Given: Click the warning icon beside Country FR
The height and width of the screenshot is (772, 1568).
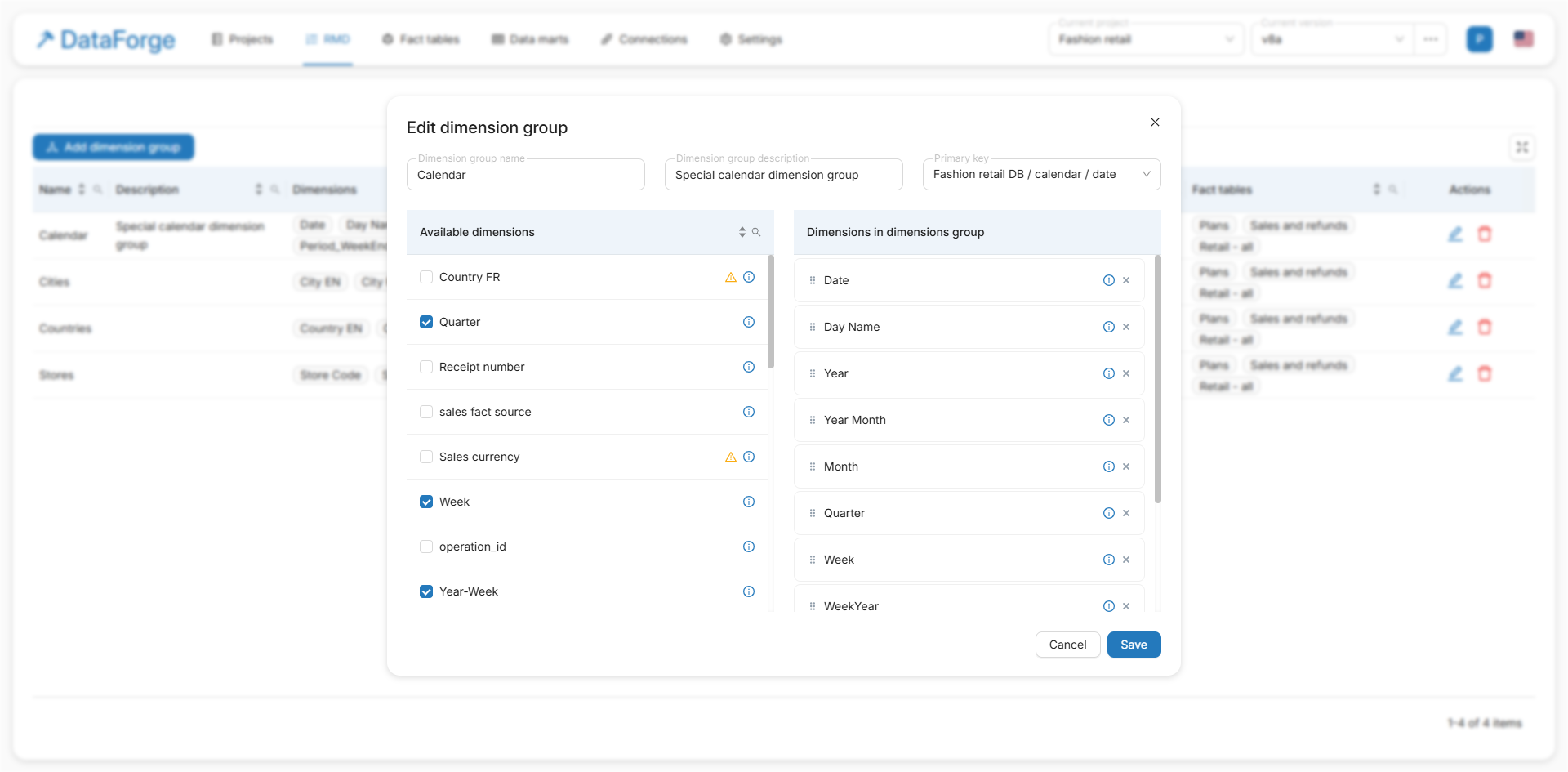Looking at the screenshot, I should tap(730, 277).
